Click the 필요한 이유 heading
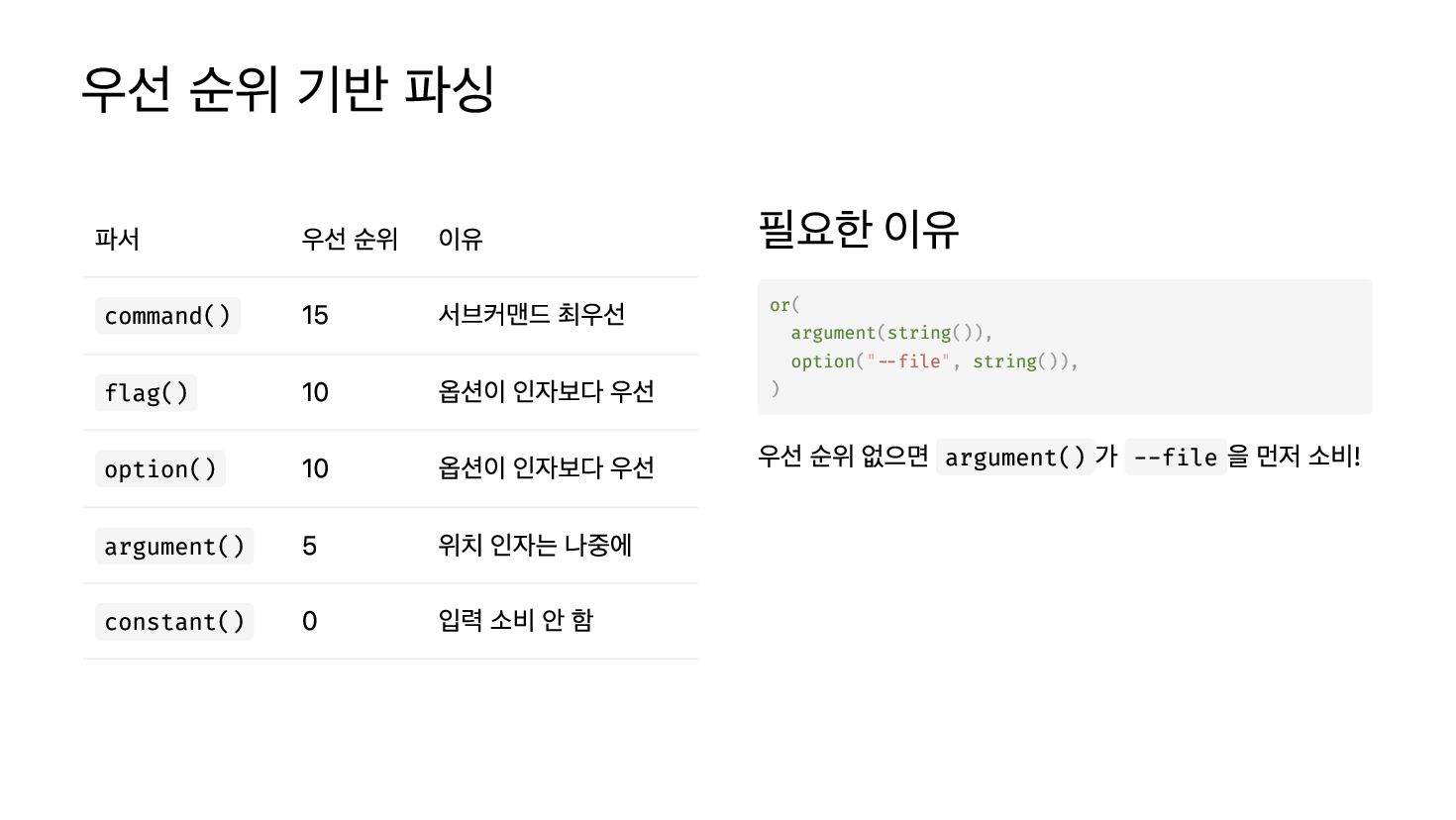This screenshot has width=1456, height=820. tap(858, 229)
